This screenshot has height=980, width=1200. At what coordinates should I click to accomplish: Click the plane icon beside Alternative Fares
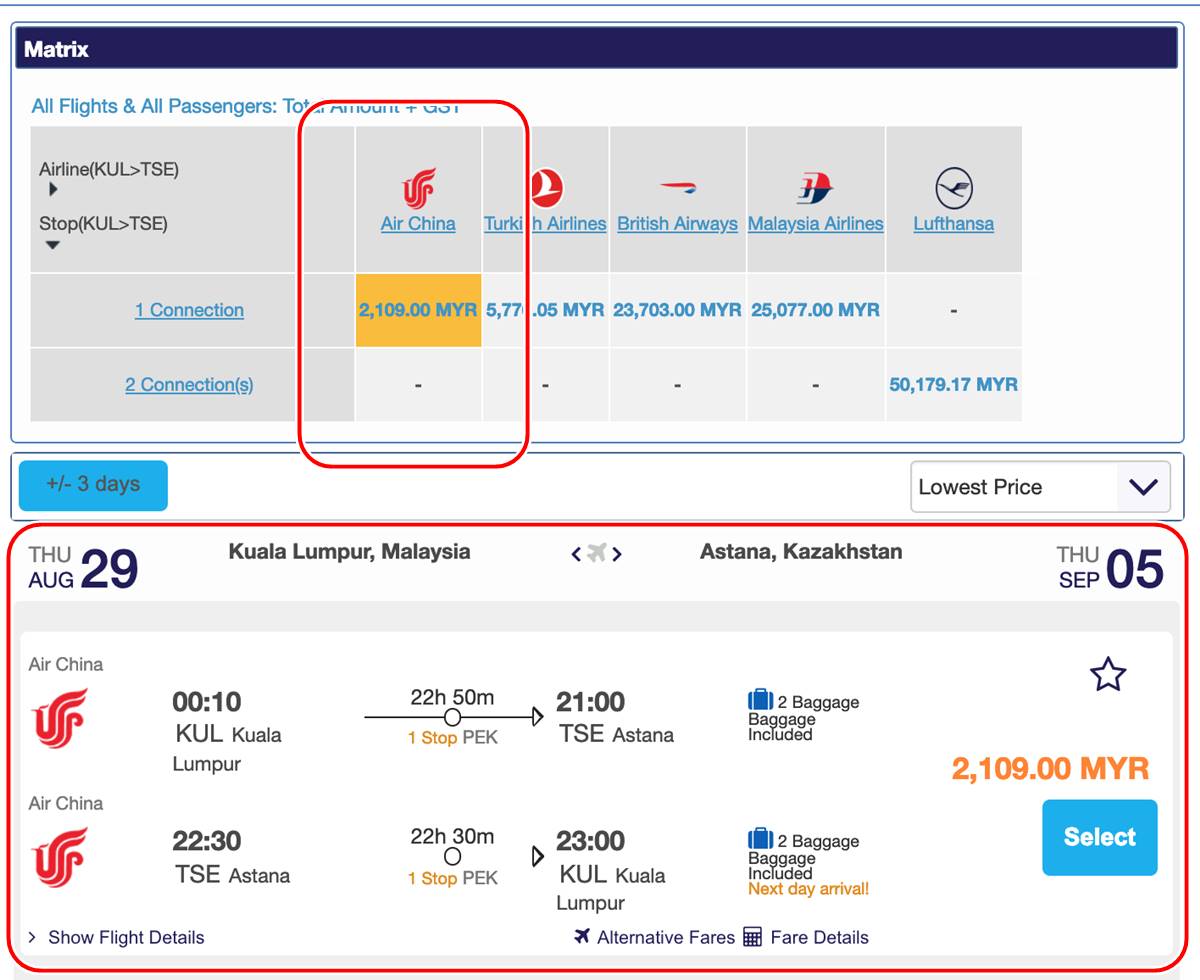click(x=582, y=936)
